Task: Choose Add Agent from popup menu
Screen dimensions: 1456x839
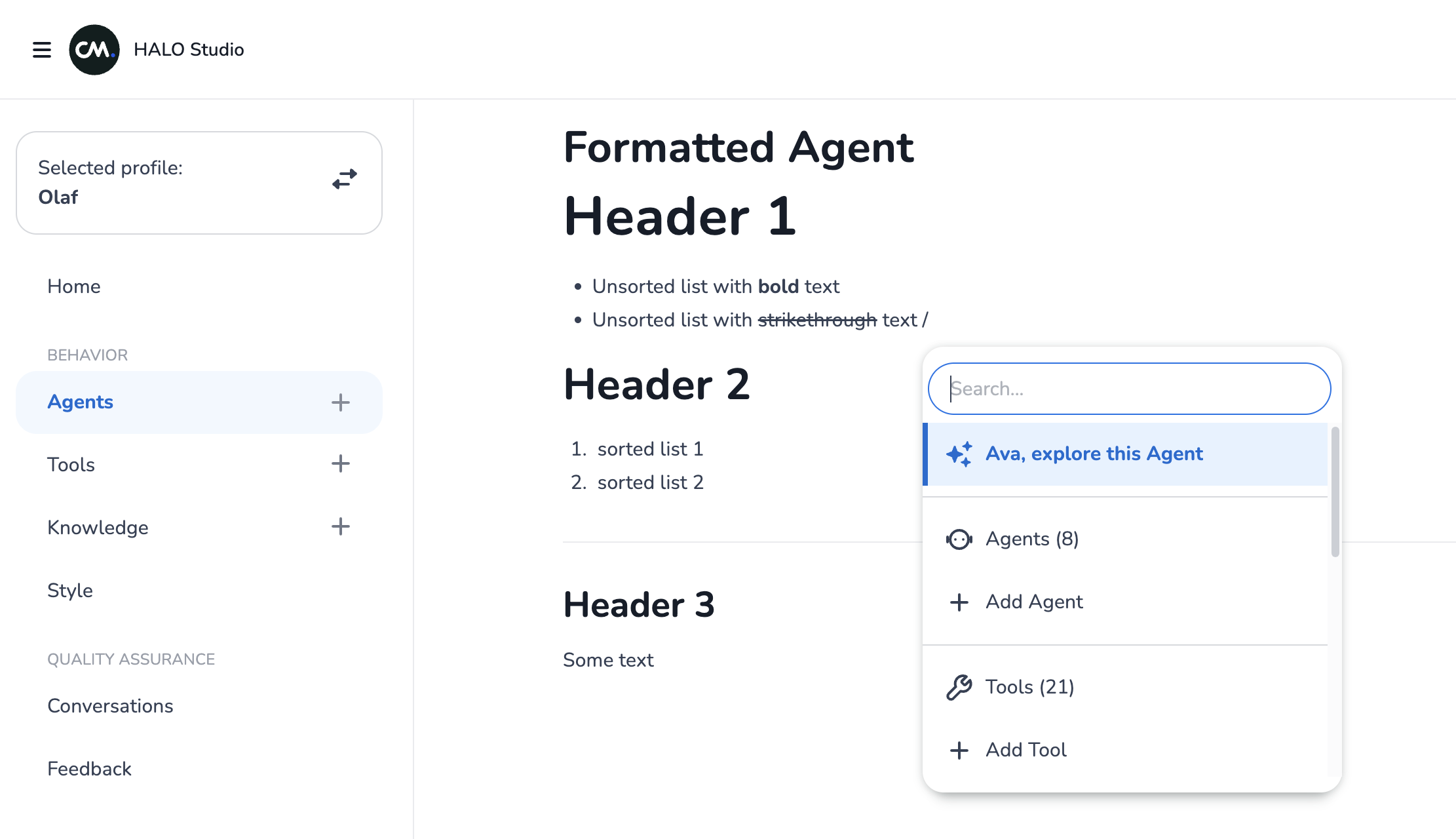Action: click(1034, 602)
